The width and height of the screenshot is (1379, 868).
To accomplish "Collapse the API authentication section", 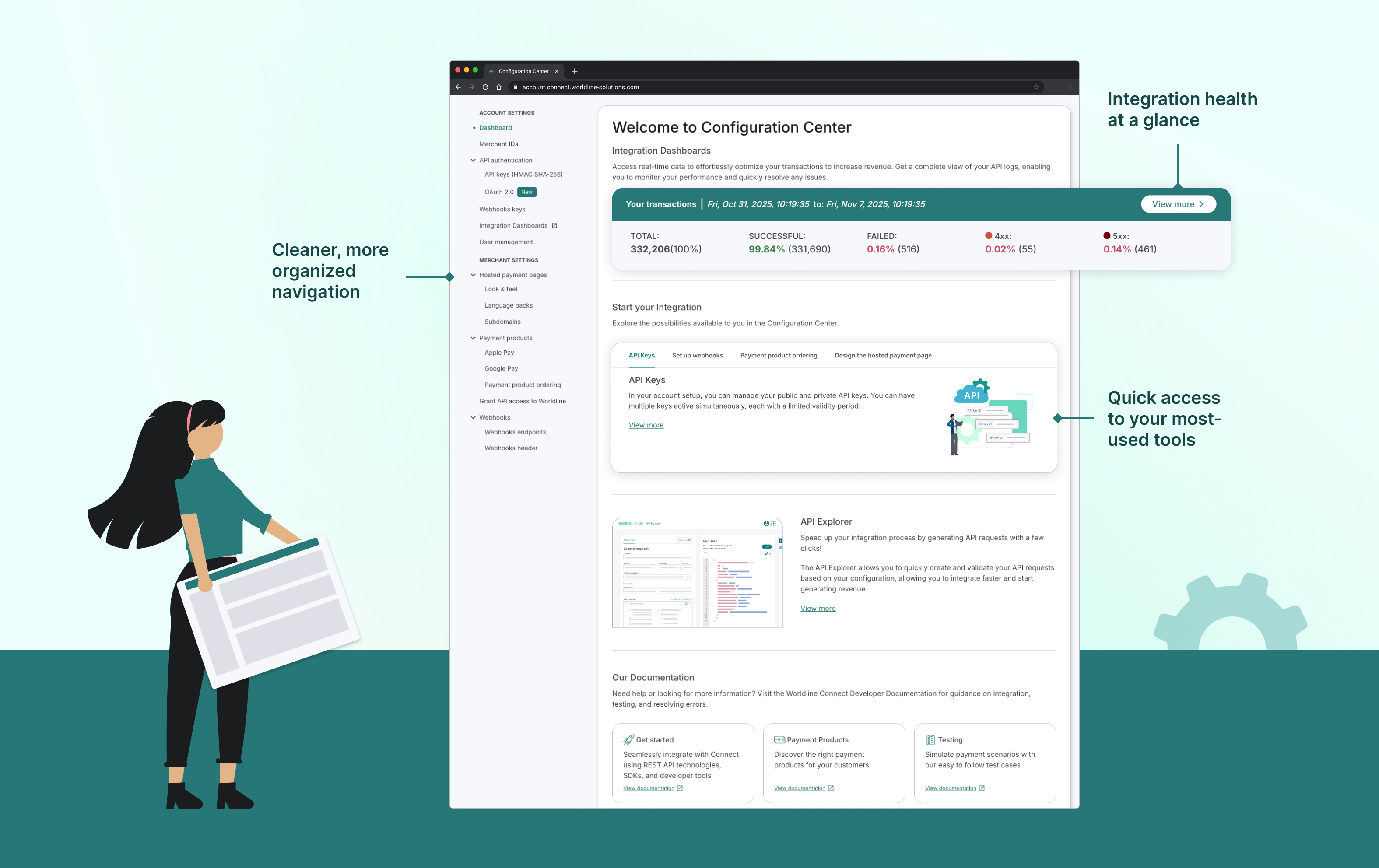I will coord(473,160).
